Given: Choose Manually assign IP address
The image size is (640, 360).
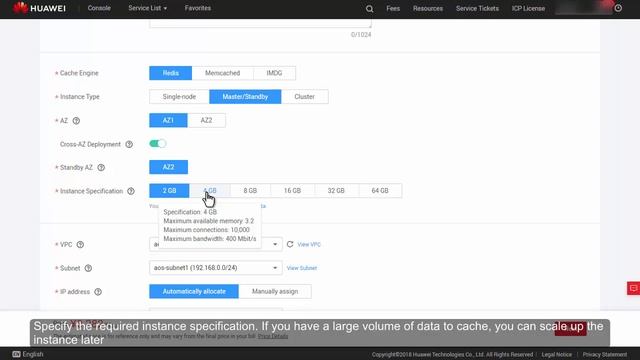Looking at the screenshot, I should 275,291.
